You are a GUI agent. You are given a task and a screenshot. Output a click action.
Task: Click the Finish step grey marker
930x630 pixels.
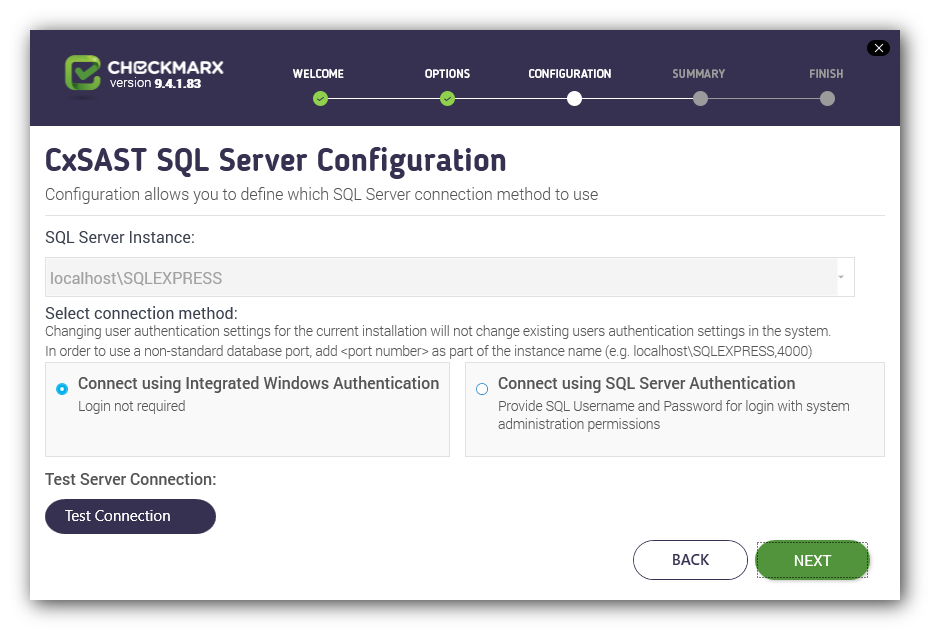(x=827, y=98)
